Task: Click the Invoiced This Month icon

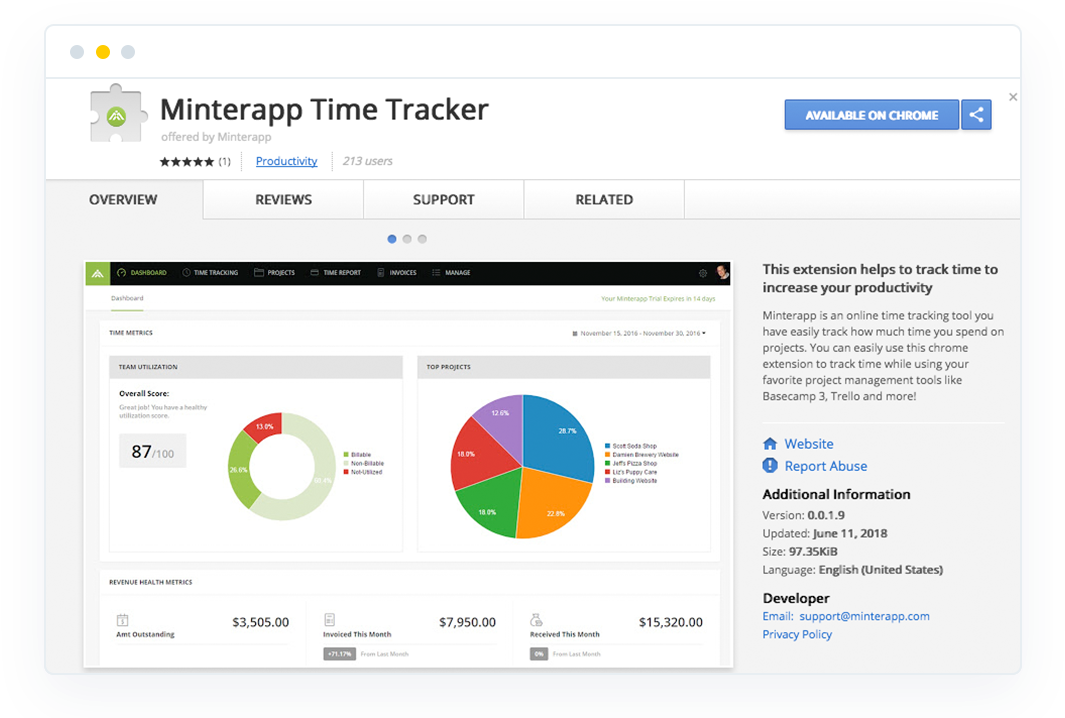Action: (x=329, y=620)
